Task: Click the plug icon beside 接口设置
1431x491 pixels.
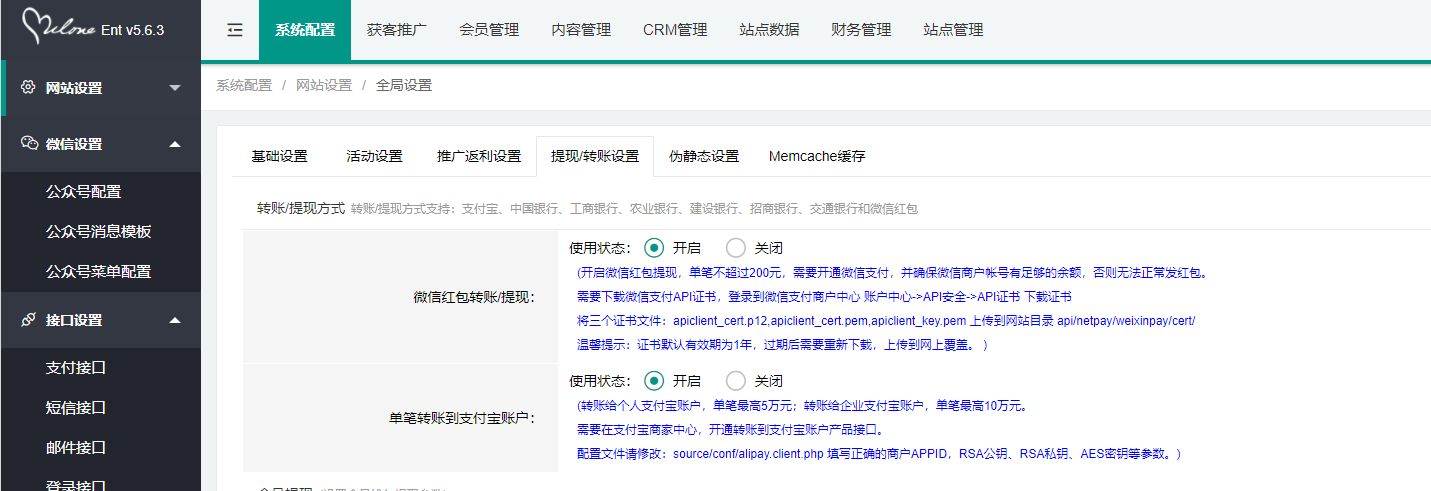Action: [x=29, y=320]
